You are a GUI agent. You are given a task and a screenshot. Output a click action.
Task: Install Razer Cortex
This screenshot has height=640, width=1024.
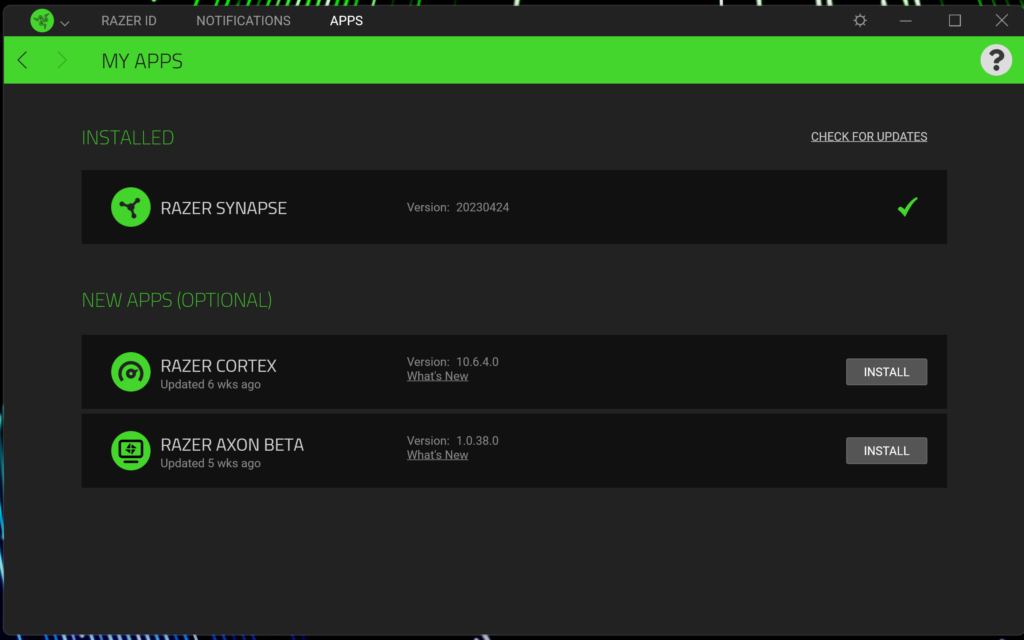pyautogui.click(x=886, y=372)
